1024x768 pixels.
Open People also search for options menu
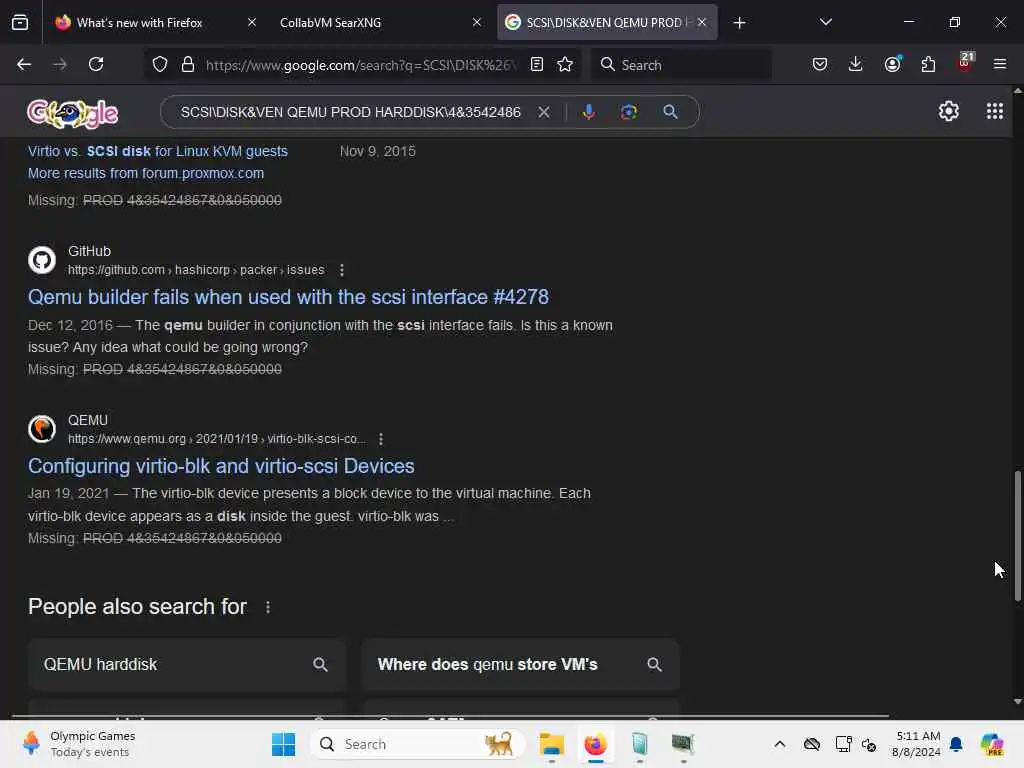point(268,607)
